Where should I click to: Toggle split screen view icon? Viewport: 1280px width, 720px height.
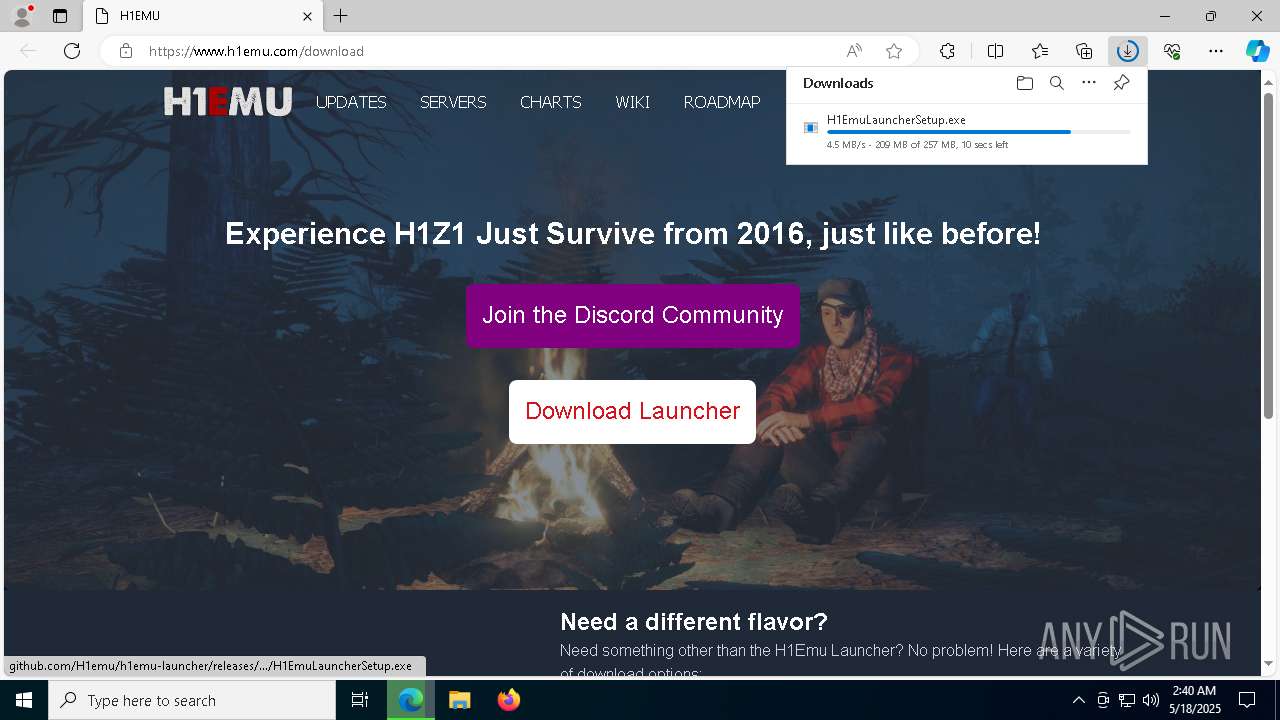click(x=995, y=51)
